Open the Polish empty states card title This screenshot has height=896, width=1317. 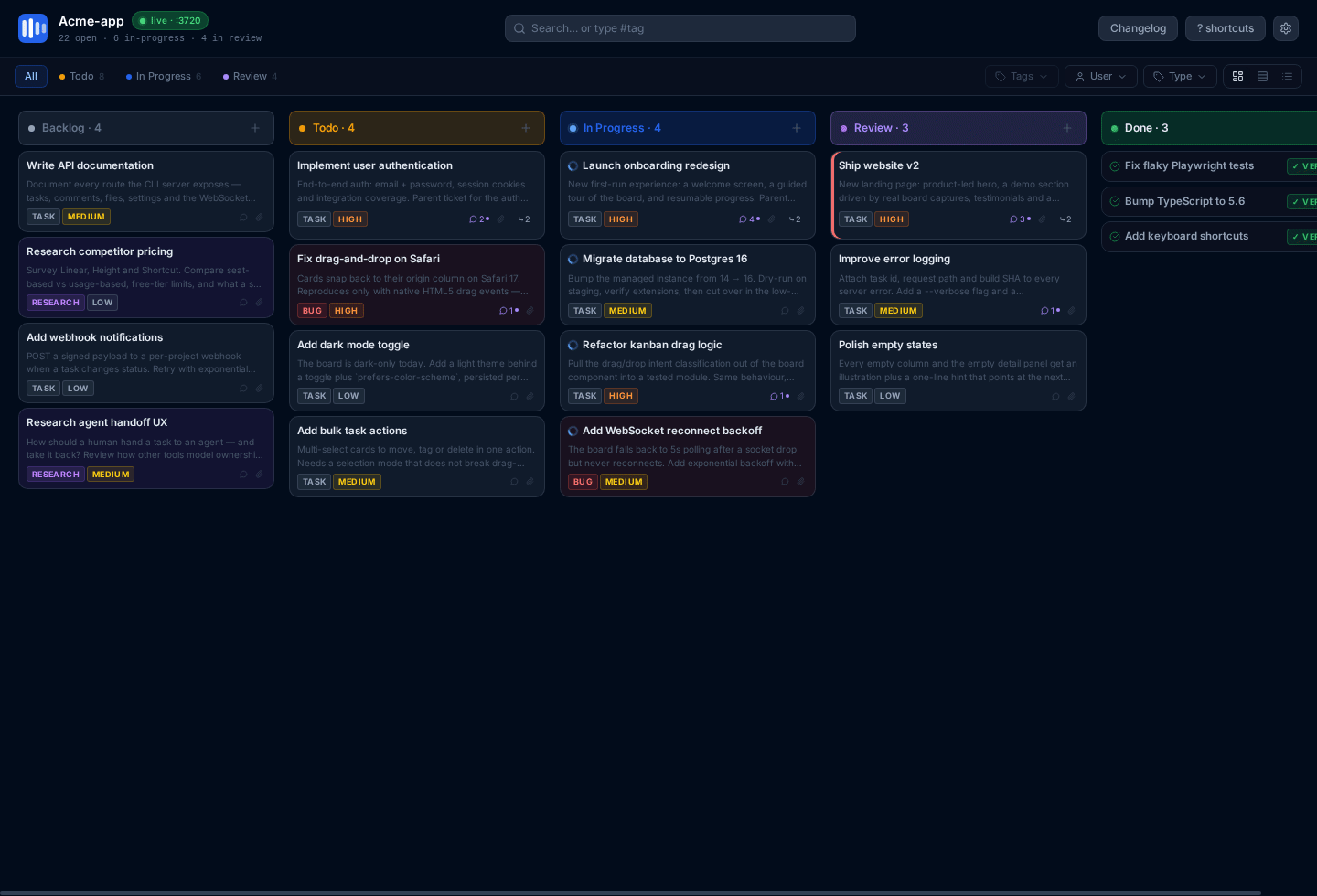coord(888,345)
